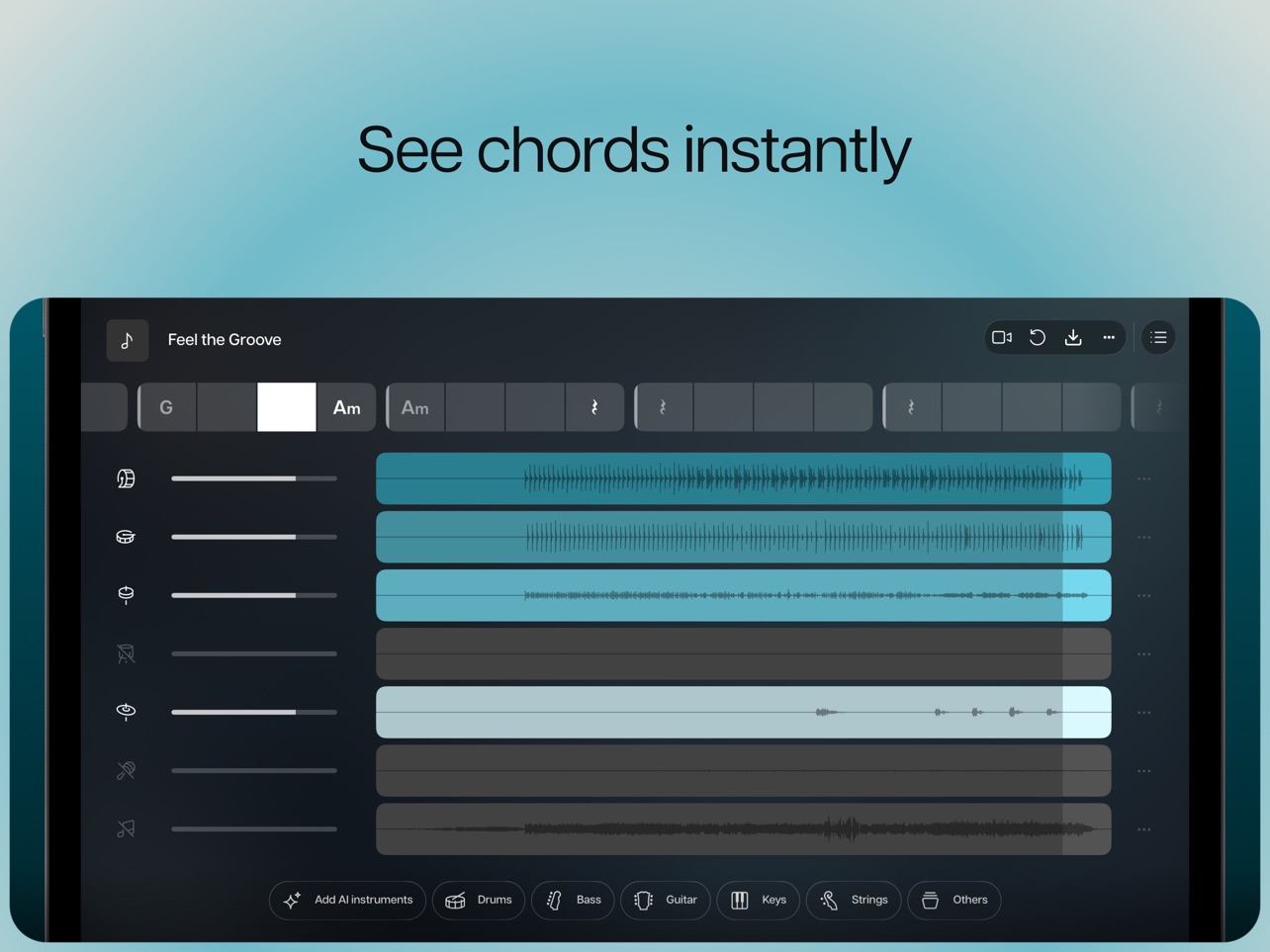Open options dots for kick drum track
1270x952 pixels.
pos(1144,479)
